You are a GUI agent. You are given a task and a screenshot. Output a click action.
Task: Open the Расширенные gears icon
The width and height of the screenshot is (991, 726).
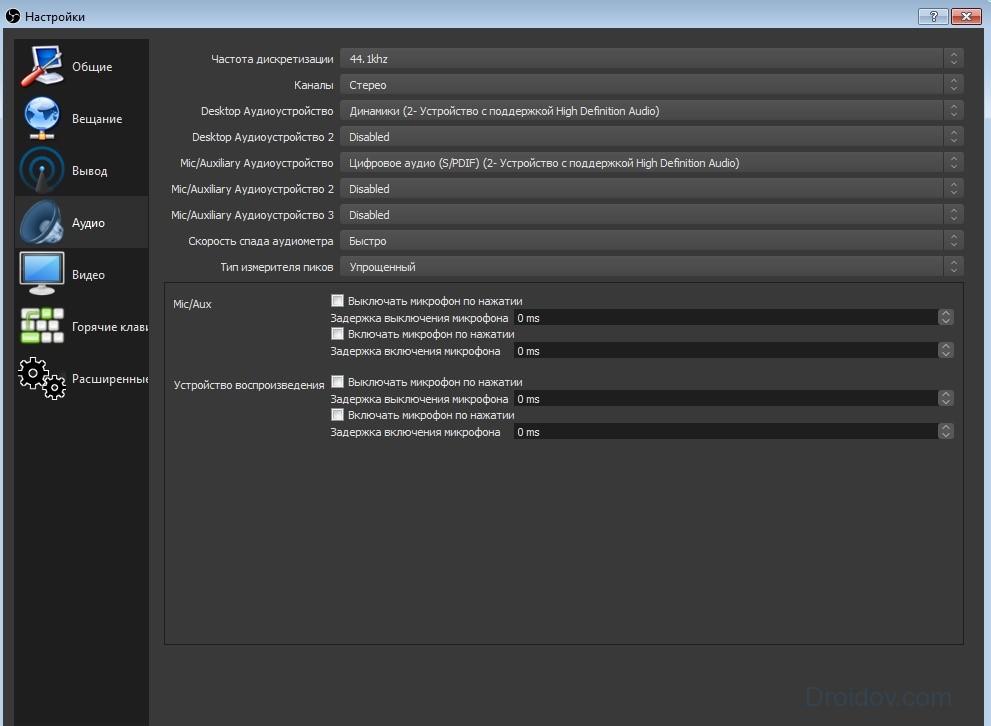[x=42, y=378]
